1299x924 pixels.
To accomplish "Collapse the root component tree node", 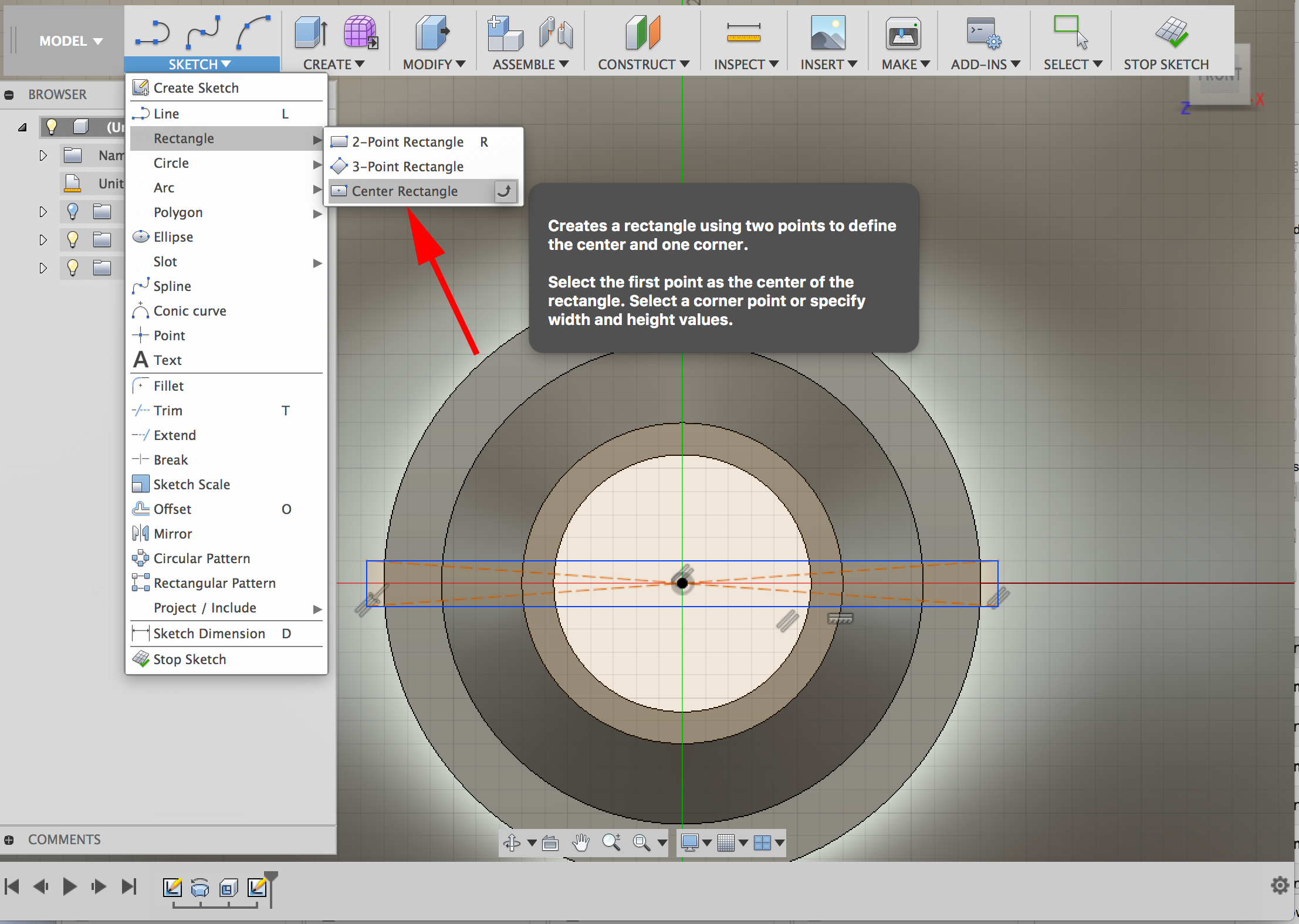I will click(23, 127).
